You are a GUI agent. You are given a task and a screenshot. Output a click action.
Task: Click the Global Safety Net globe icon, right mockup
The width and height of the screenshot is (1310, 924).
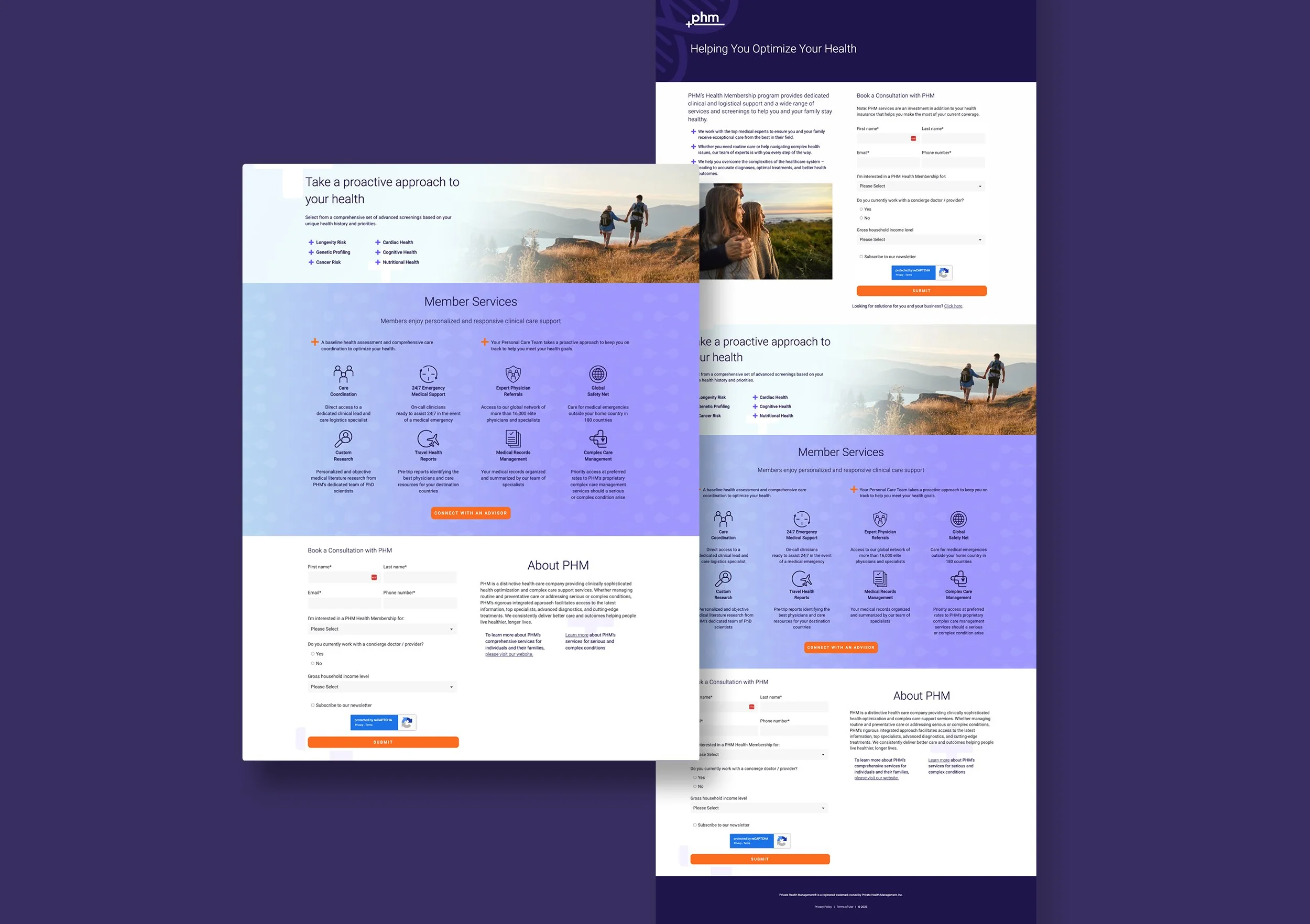coord(958,519)
